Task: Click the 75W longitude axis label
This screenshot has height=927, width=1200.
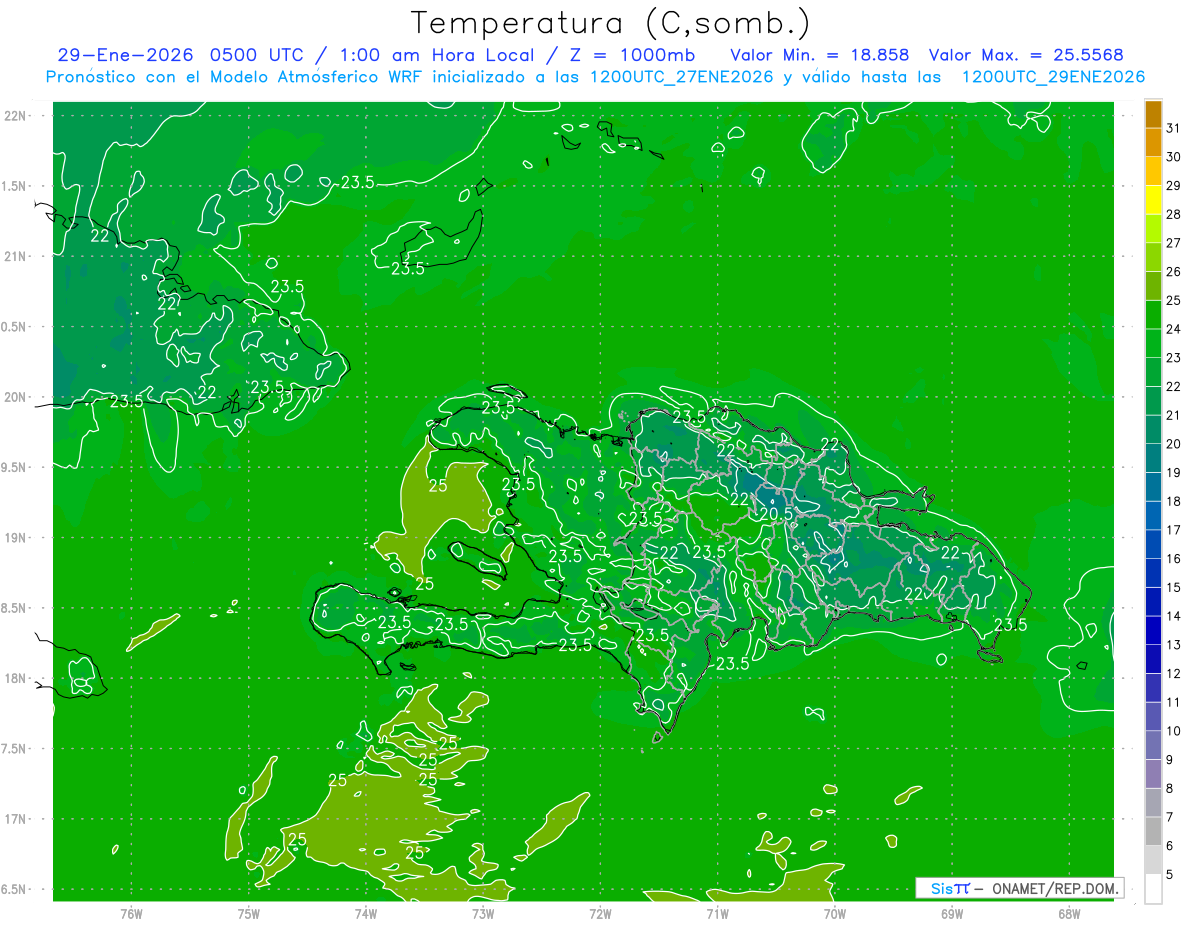Action: (x=248, y=913)
